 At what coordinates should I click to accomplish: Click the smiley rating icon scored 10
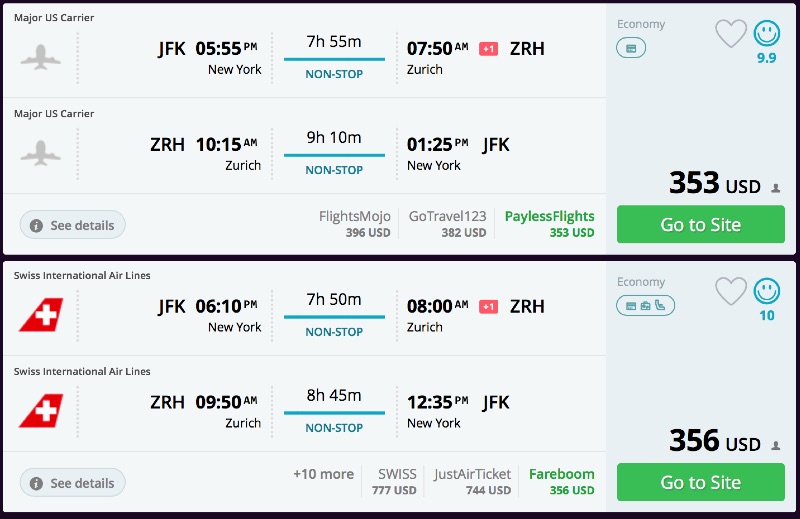[x=767, y=292]
